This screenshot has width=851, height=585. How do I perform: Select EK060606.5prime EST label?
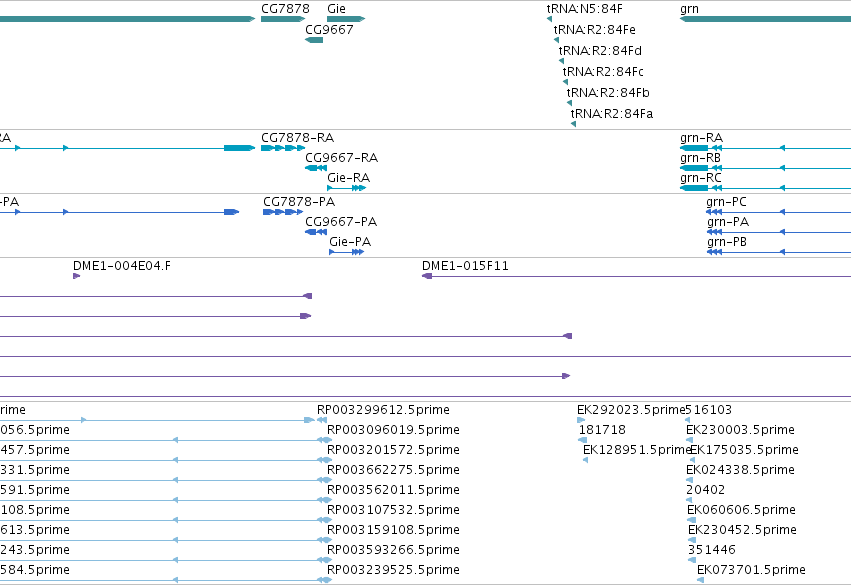coord(741,510)
